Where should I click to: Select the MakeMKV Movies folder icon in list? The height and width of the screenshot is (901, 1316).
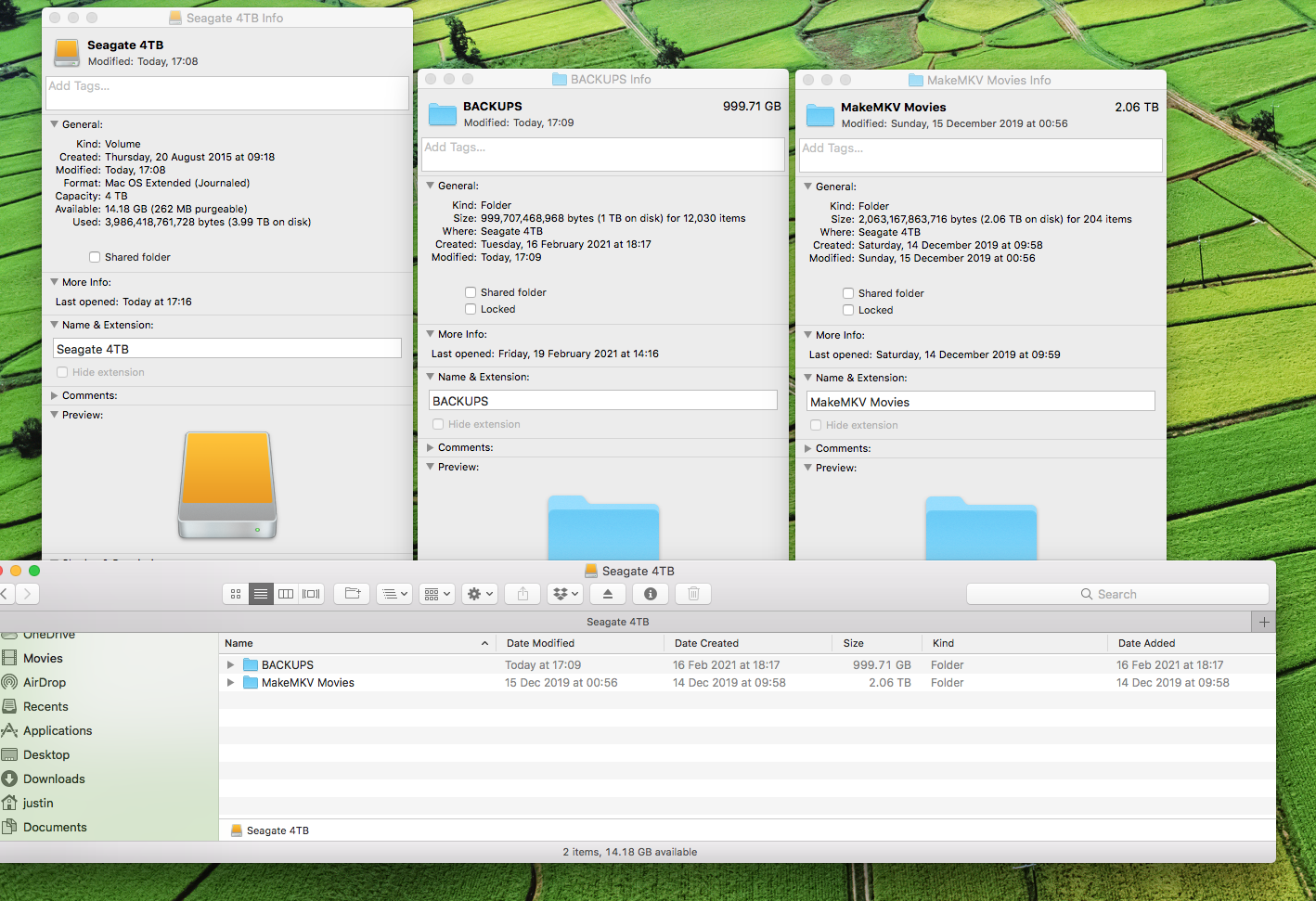click(x=251, y=682)
